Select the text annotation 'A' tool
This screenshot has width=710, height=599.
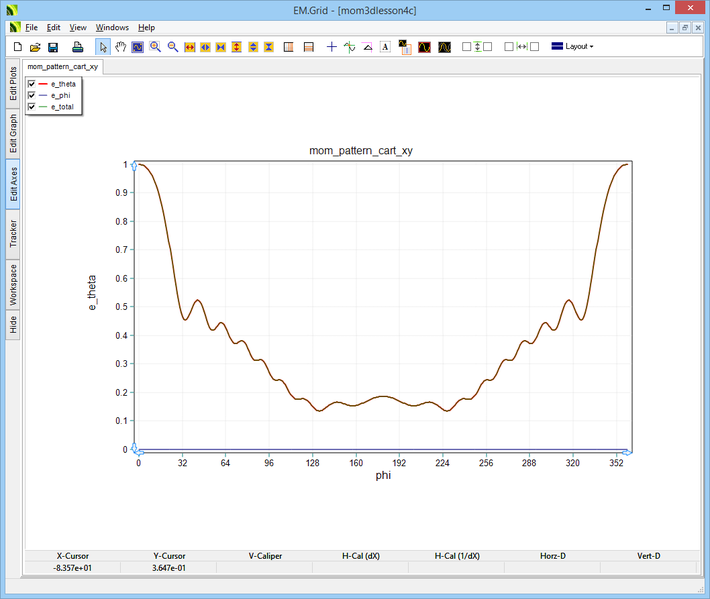point(385,47)
